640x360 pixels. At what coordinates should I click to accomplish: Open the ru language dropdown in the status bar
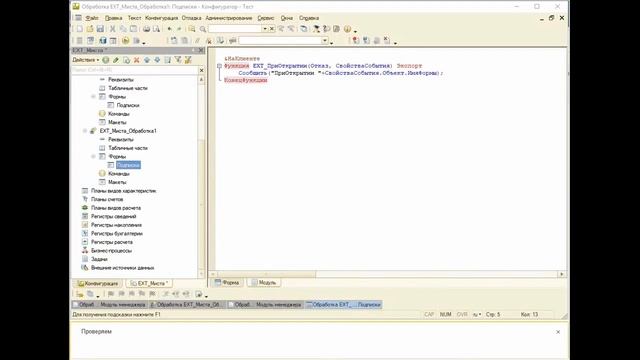coord(477,315)
